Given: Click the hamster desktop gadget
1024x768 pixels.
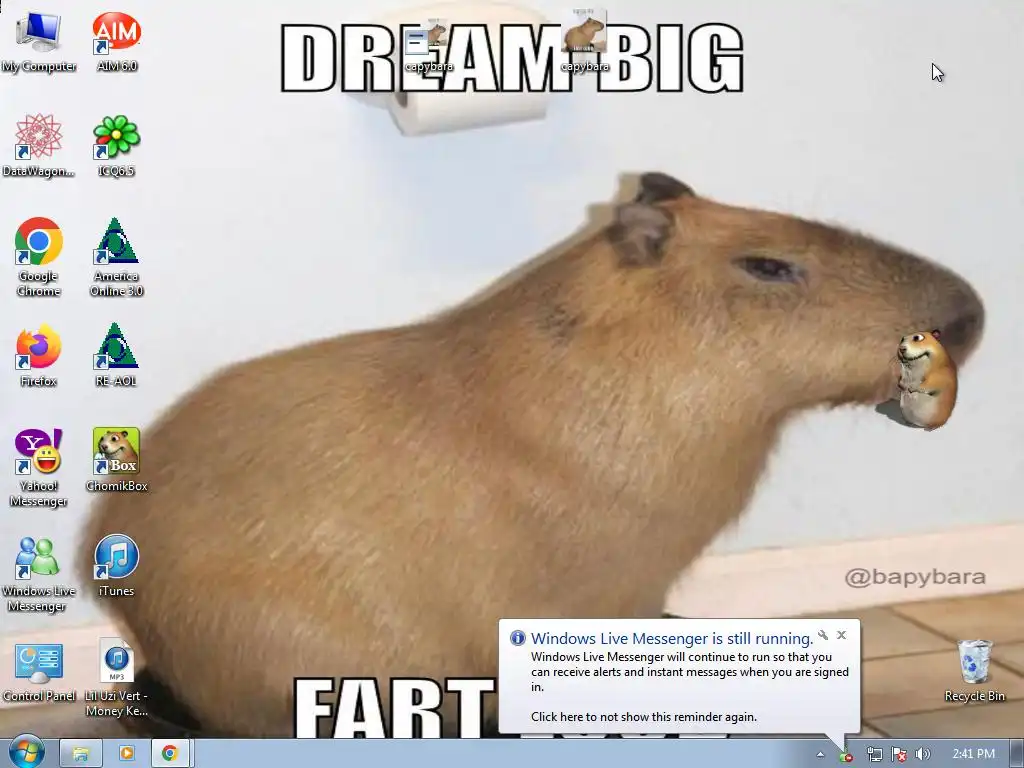Looking at the screenshot, I should click(926, 380).
